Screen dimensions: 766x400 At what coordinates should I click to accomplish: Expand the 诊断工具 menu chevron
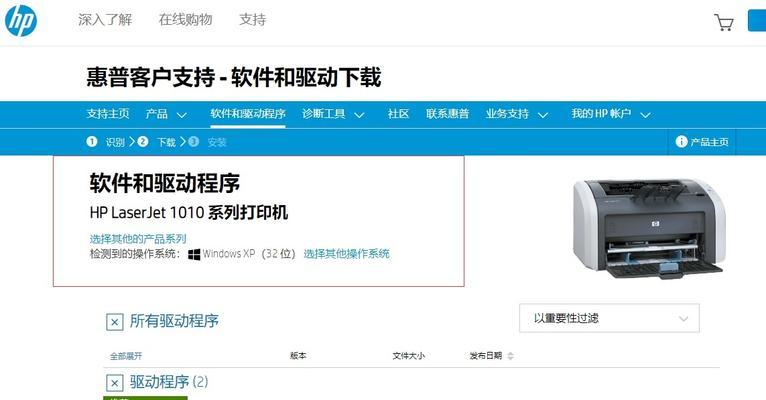point(359,115)
